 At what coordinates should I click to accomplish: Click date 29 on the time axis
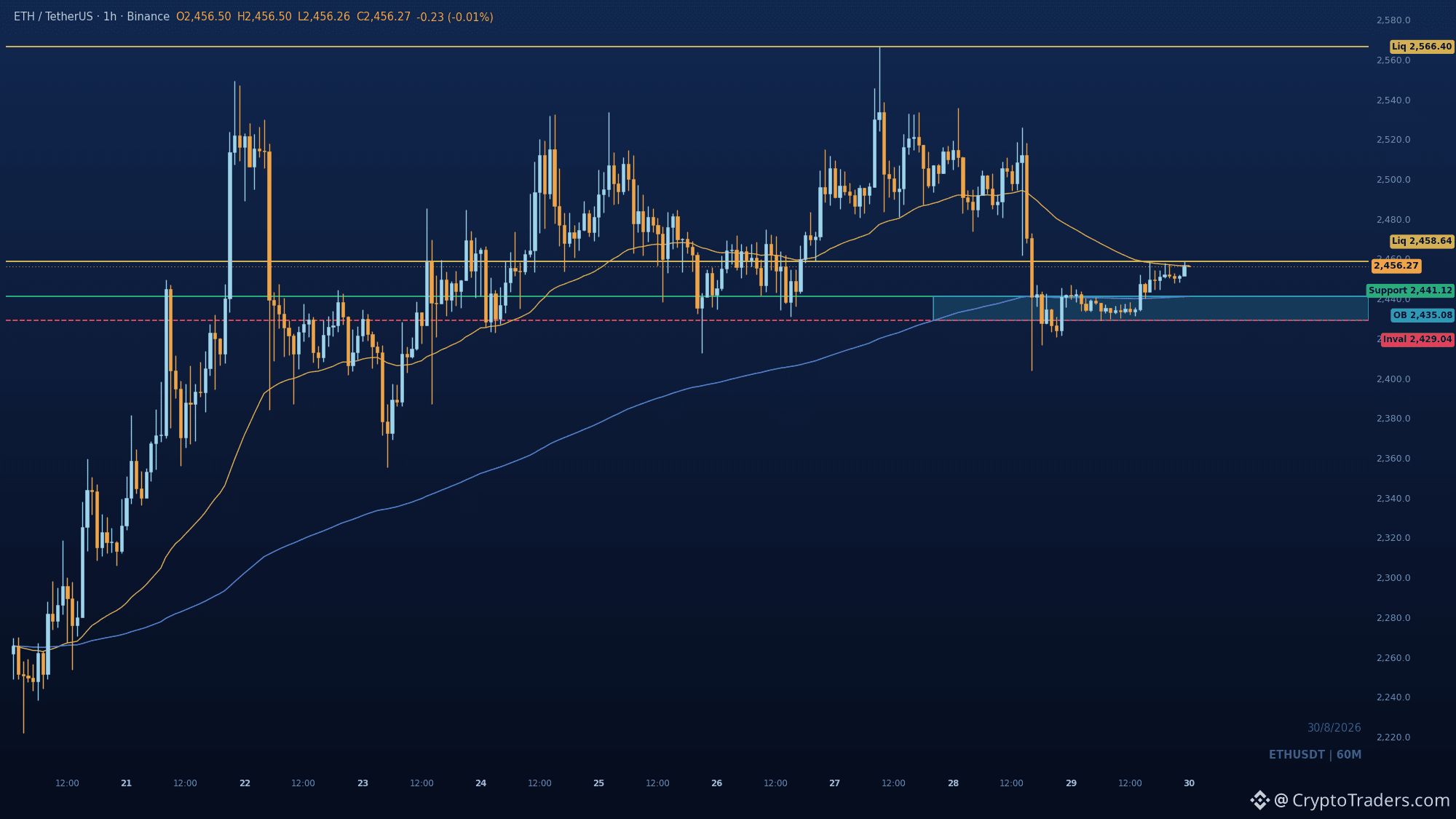click(1071, 783)
